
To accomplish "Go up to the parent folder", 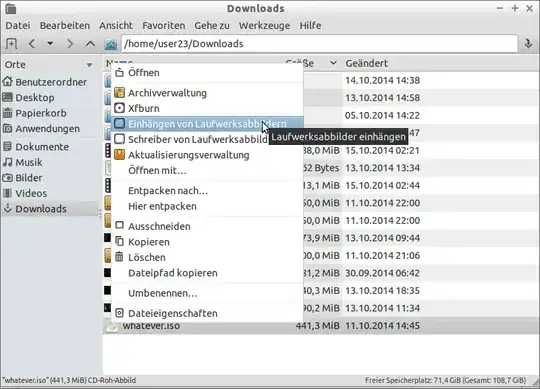I will (x=90, y=44).
